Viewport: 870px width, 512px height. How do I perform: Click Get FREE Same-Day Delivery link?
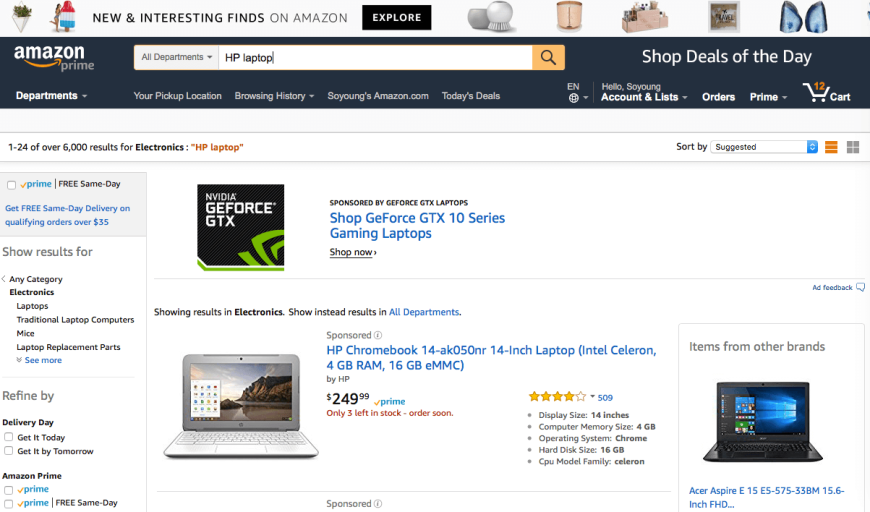[x=68, y=215]
